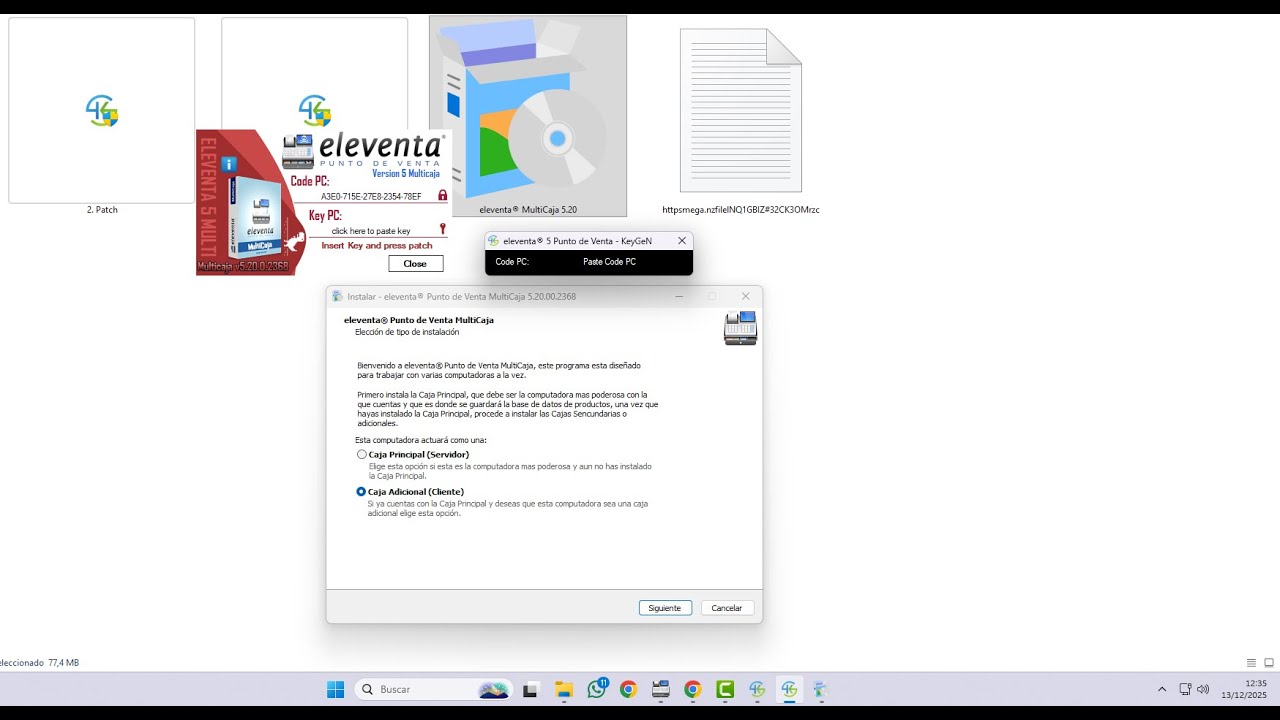
Task: Open the cash register app on taskbar
Action: pyautogui.click(x=660, y=689)
